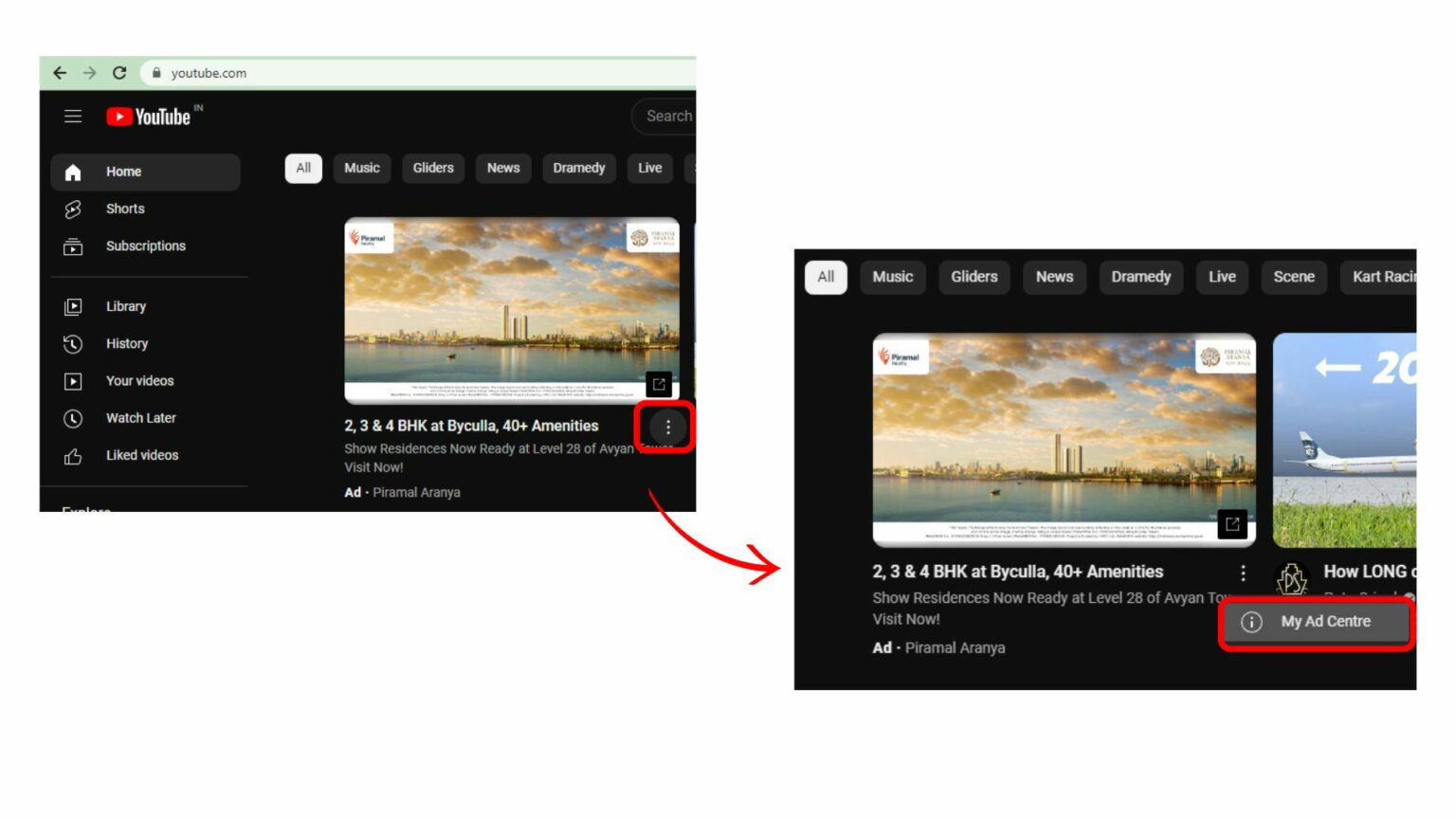This screenshot has width=1456, height=819.
Task: Go to Subscriptions
Action: tap(145, 246)
